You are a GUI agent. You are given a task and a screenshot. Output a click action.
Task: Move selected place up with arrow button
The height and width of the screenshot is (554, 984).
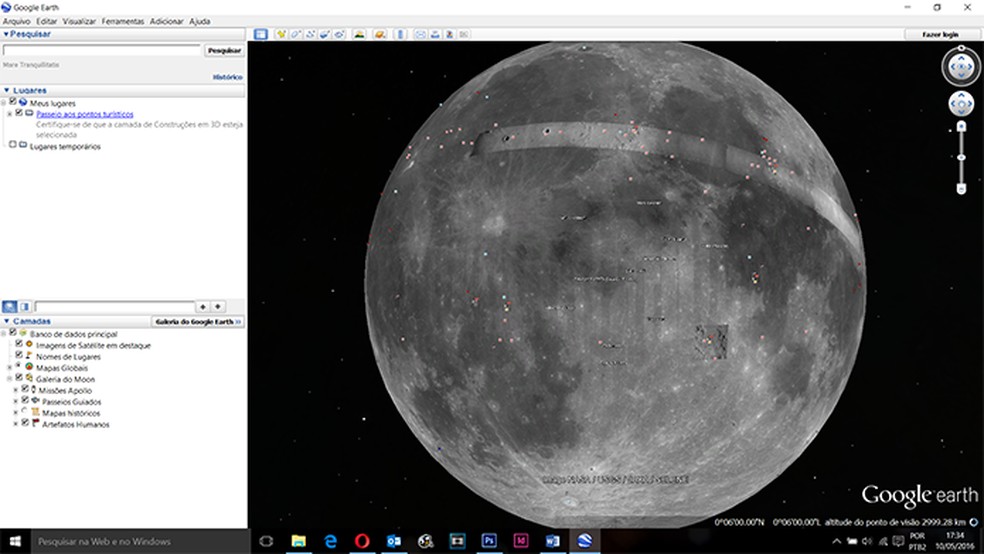pyautogui.click(x=203, y=307)
